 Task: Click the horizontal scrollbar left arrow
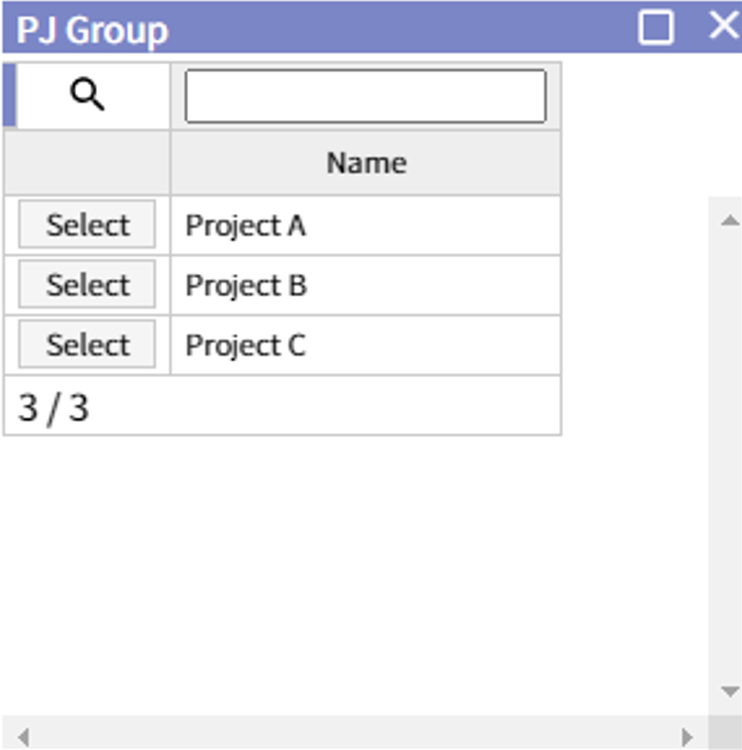point(22,737)
